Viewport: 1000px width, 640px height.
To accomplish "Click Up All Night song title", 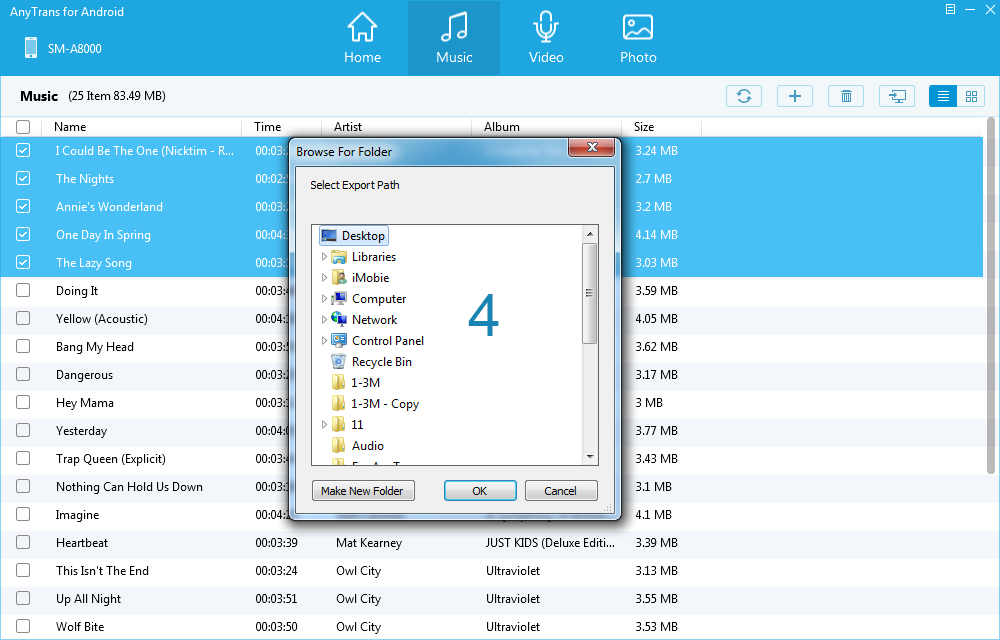I will click(x=89, y=599).
